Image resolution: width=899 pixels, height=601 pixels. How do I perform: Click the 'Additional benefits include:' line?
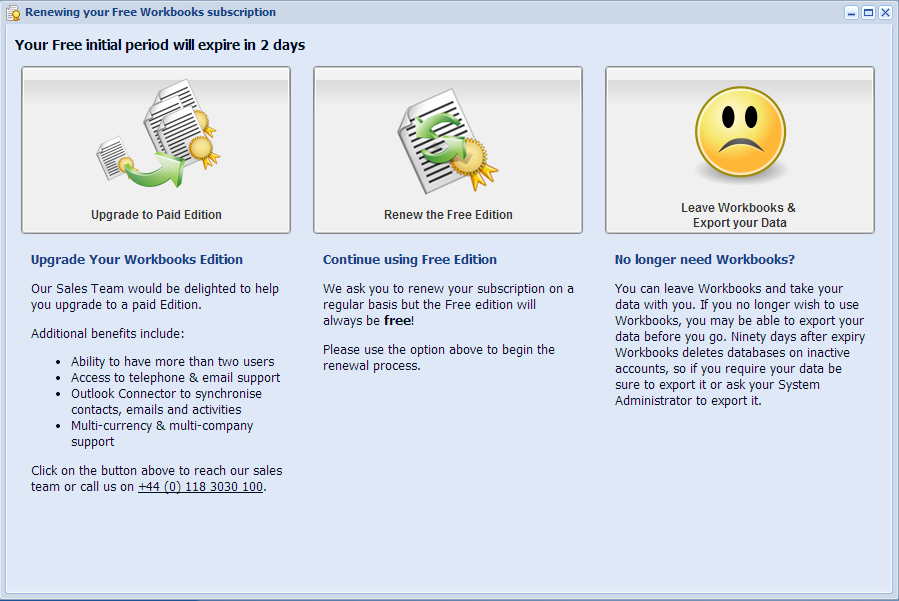click(x=108, y=334)
